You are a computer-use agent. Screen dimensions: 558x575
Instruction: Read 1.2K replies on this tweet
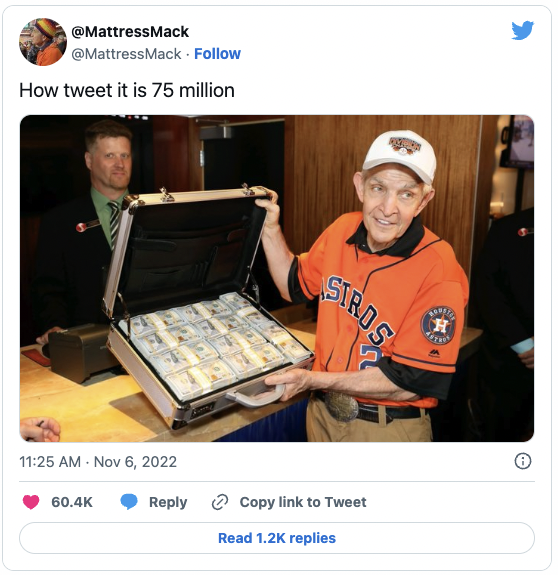[277, 538]
